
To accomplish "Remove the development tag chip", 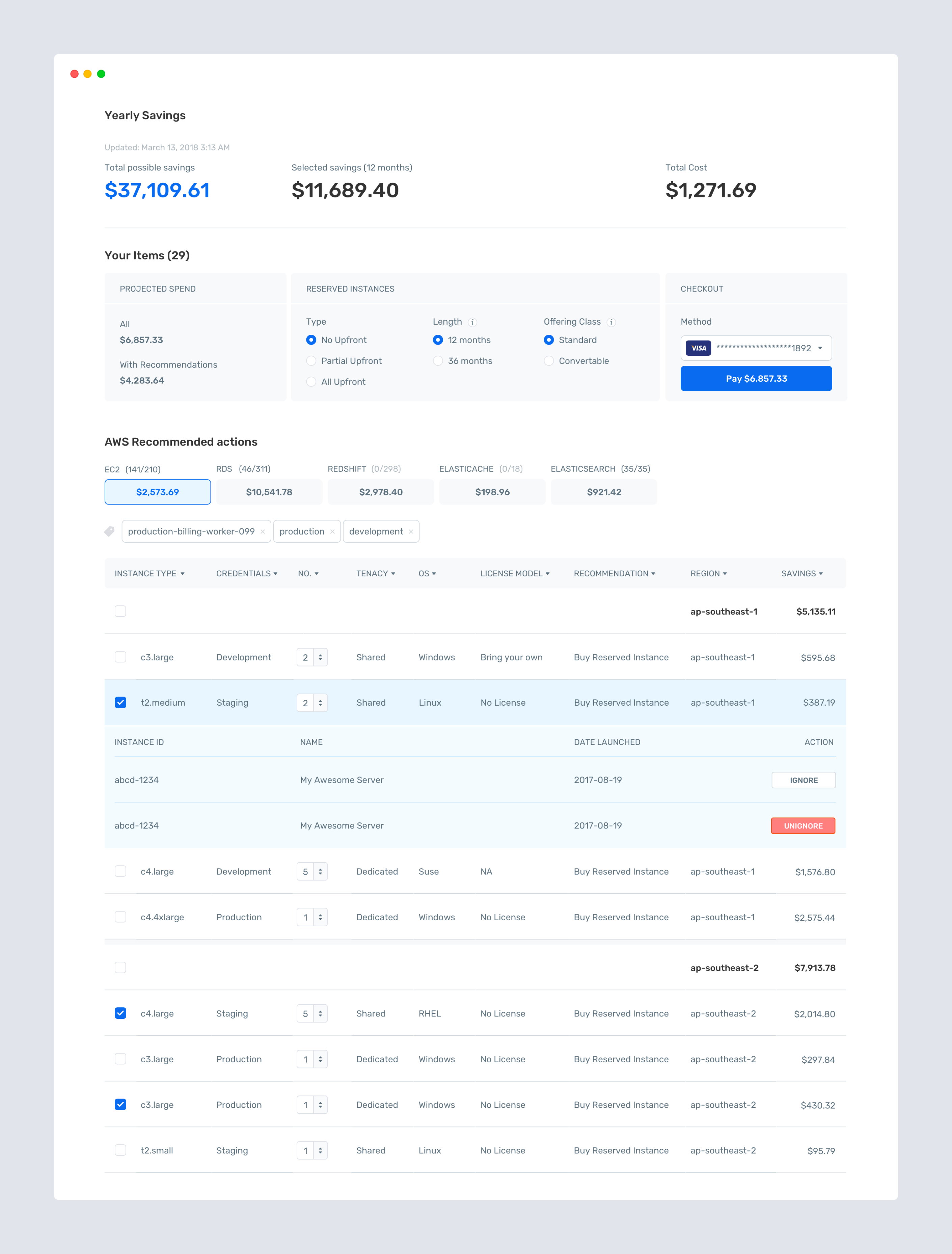I will (411, 532).
